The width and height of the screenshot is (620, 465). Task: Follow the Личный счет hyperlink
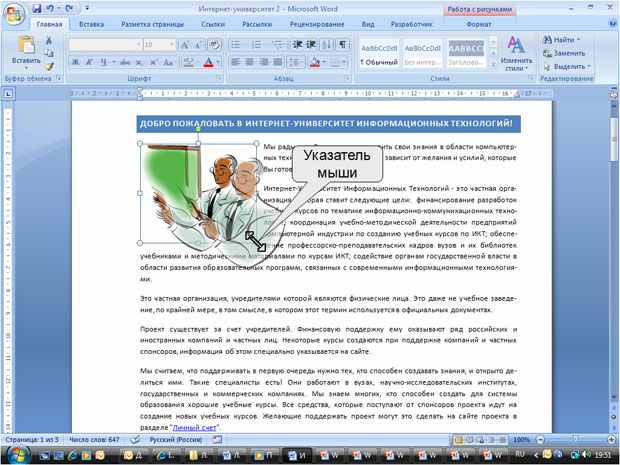coord(195,427)
